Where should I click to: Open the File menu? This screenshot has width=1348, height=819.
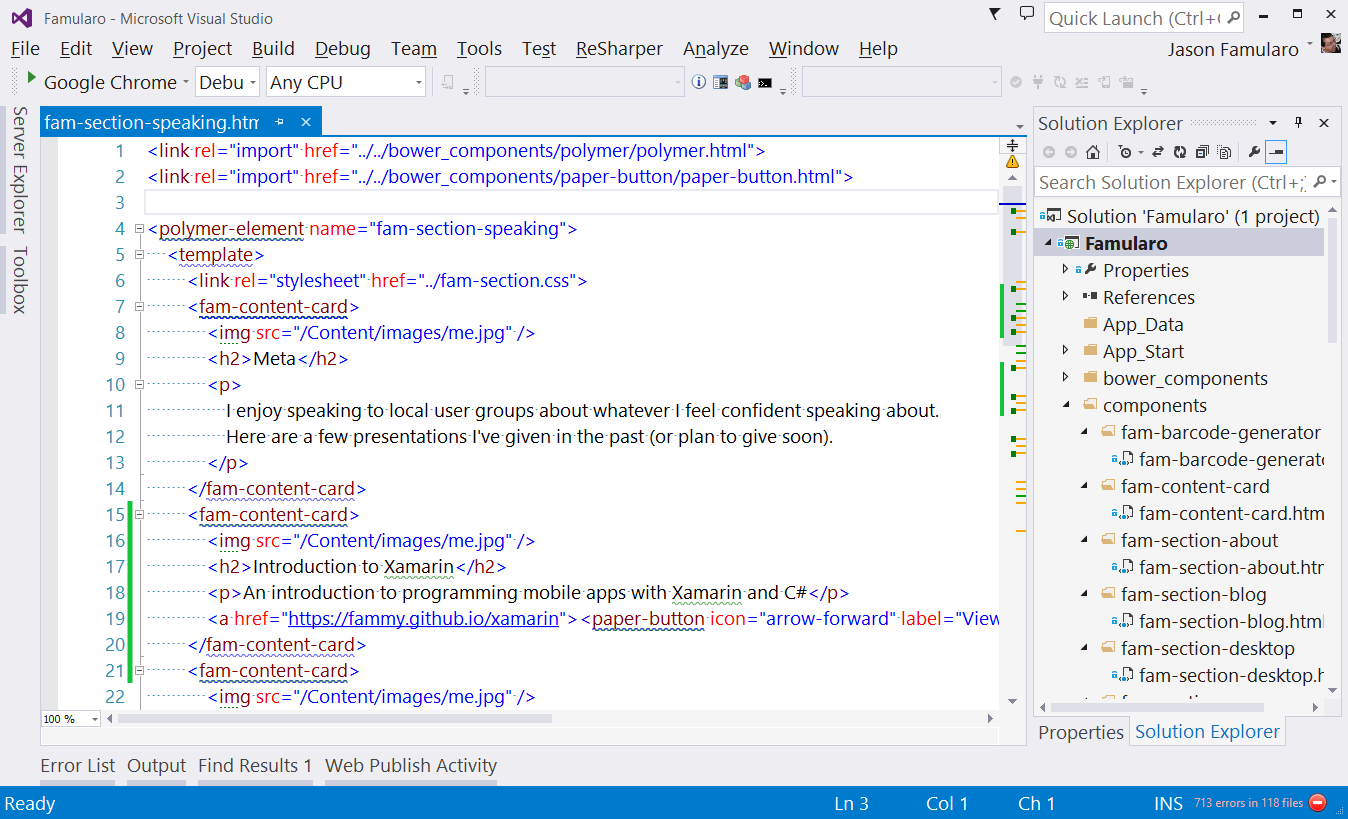(25, 48)
